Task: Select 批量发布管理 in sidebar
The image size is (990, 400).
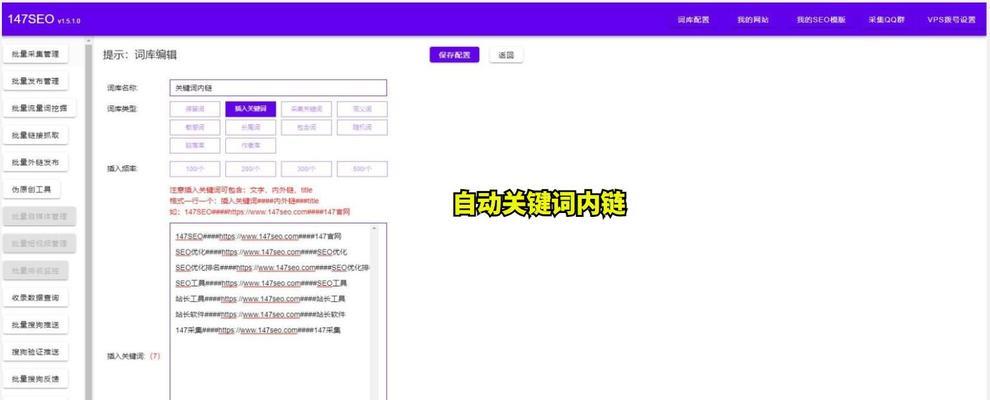Action: coord(36,81)
